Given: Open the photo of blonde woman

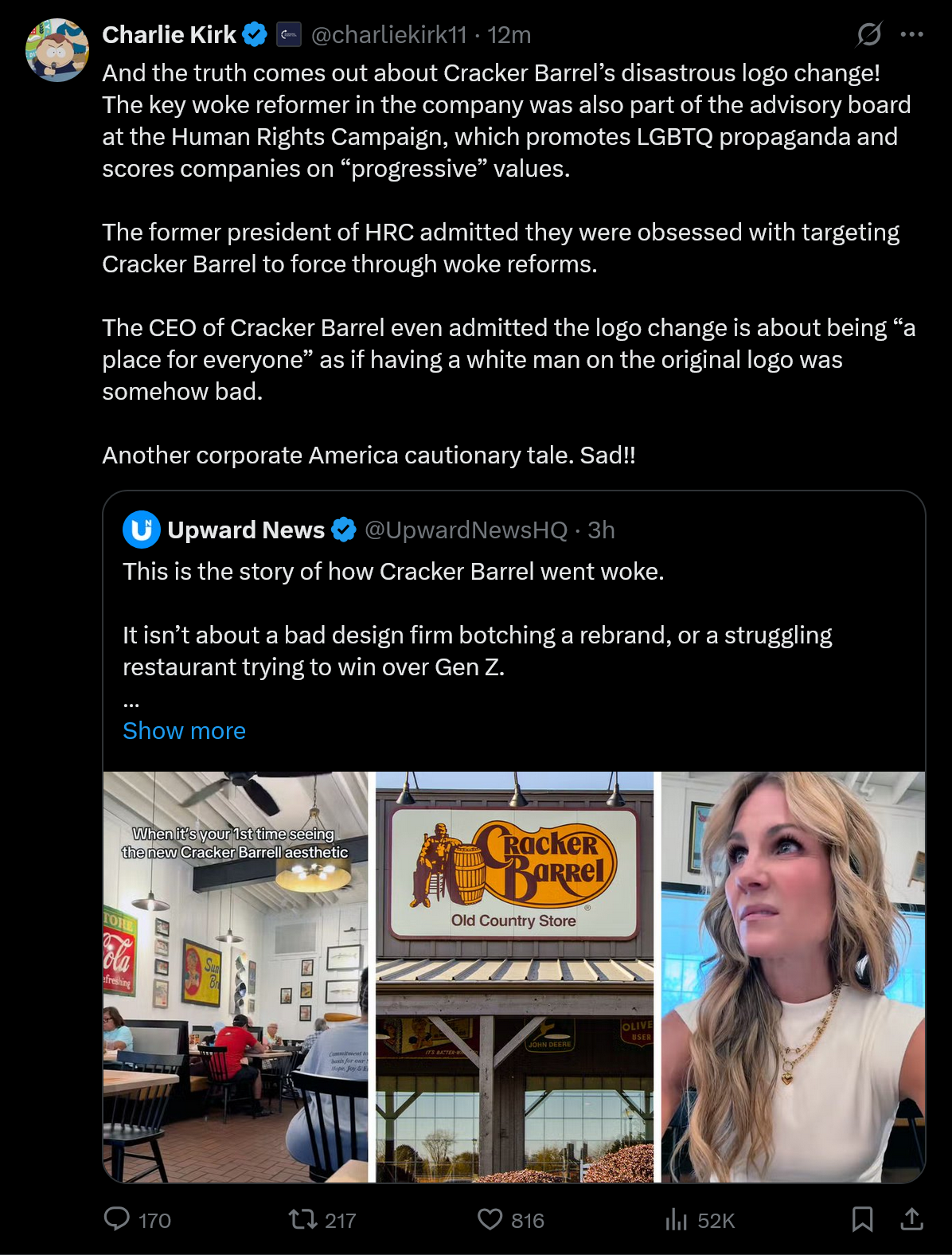Looking at the screenshot, I should coord(793,976).
